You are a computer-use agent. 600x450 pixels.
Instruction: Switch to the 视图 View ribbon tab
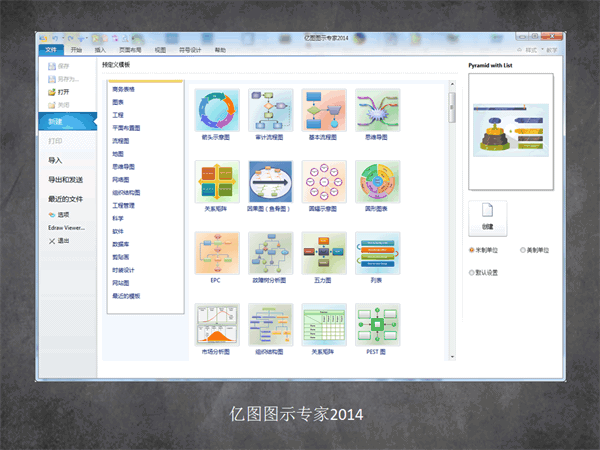pyautogui.click(x=160, y=50)
